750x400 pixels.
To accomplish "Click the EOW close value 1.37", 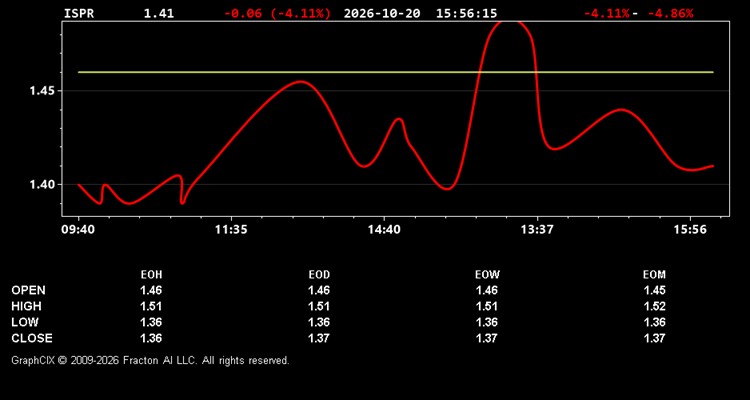I will coord(487,338).
